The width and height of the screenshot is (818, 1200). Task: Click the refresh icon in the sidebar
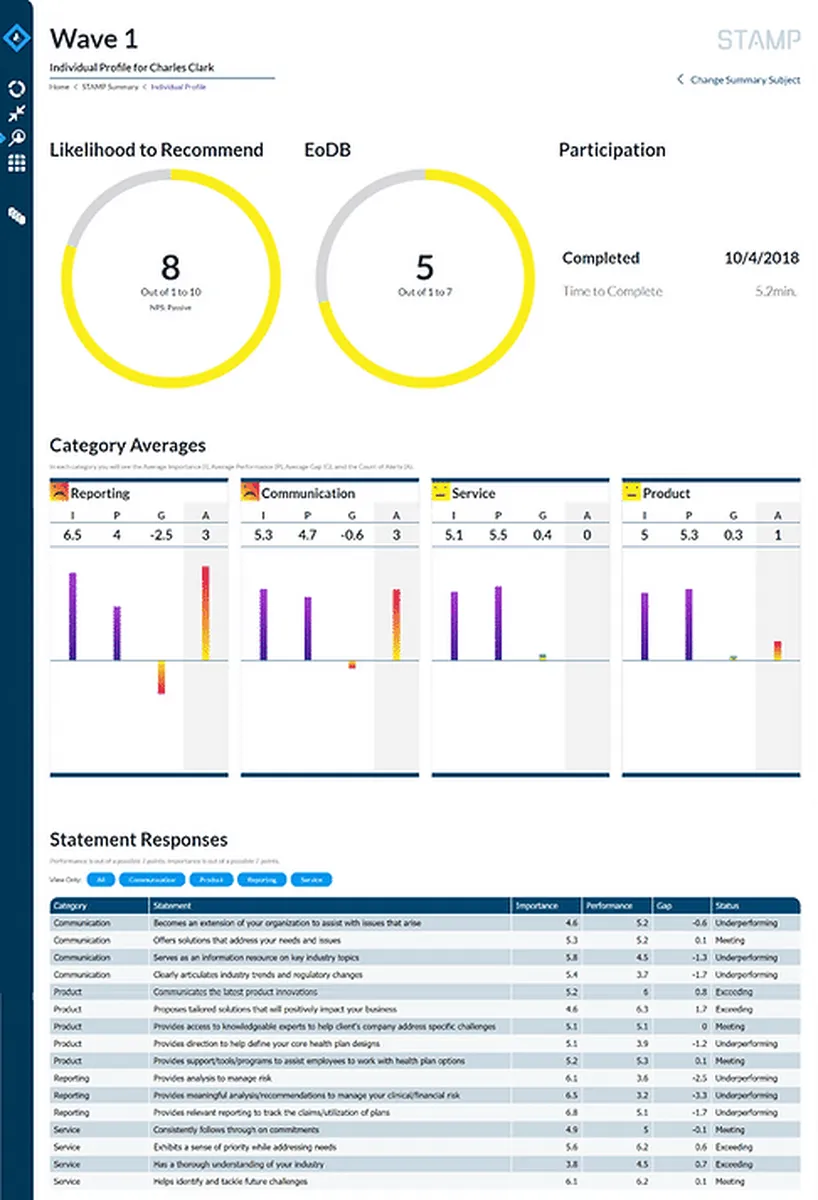coord(16,90)
